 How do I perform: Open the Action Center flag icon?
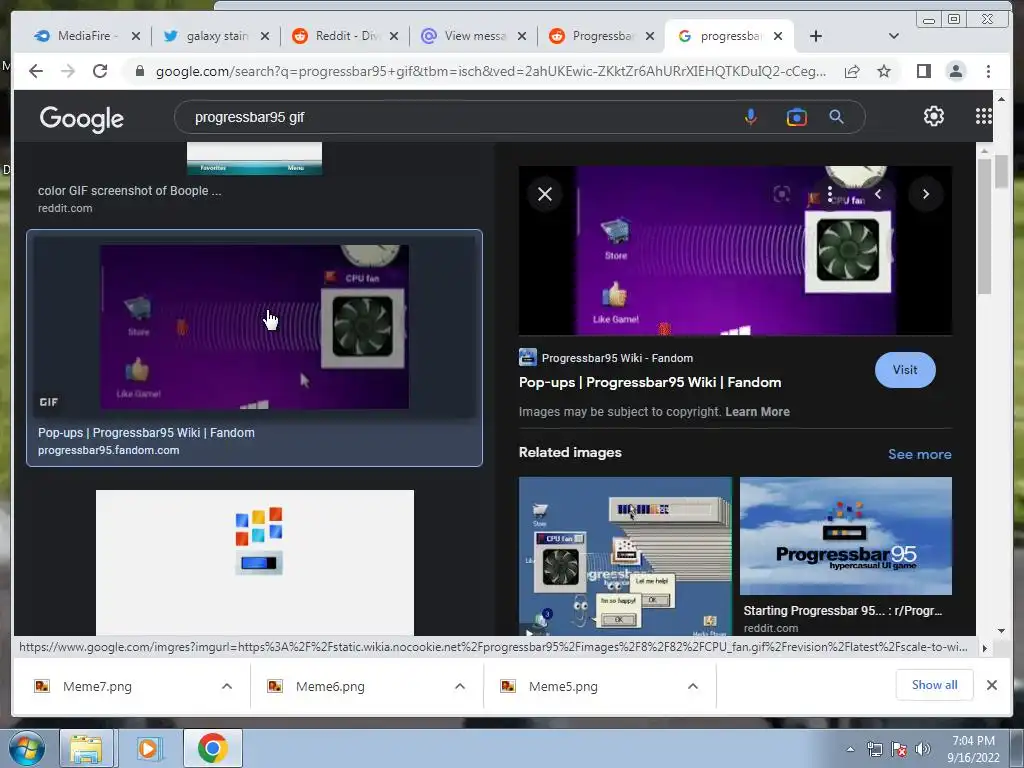899,749
